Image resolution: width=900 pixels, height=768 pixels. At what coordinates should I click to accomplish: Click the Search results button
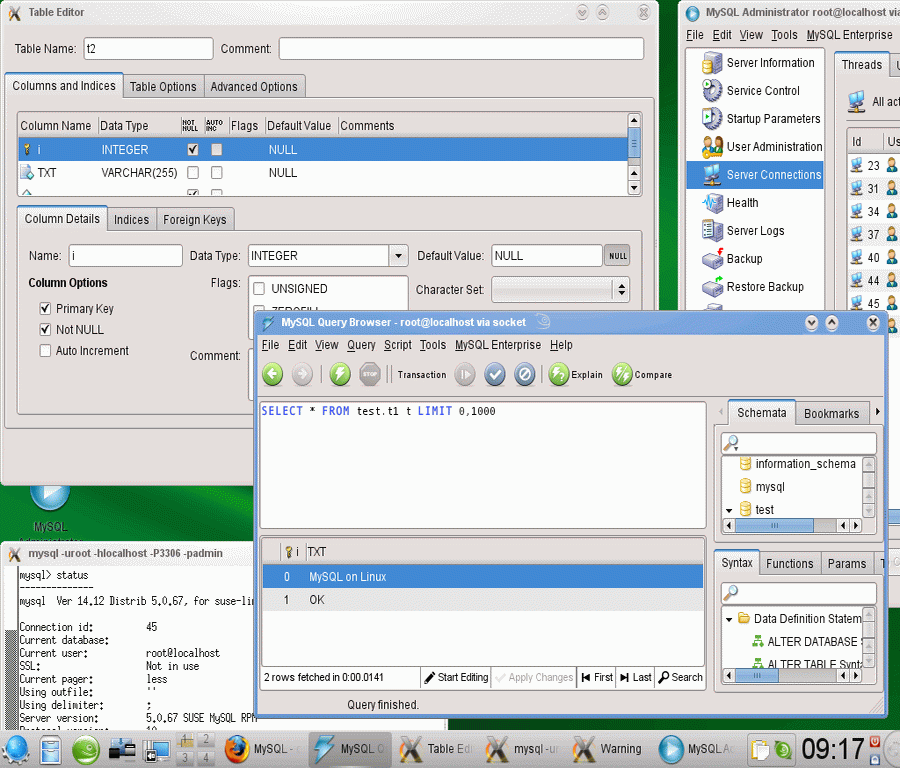pyautogui.click(x=680, y=677)
